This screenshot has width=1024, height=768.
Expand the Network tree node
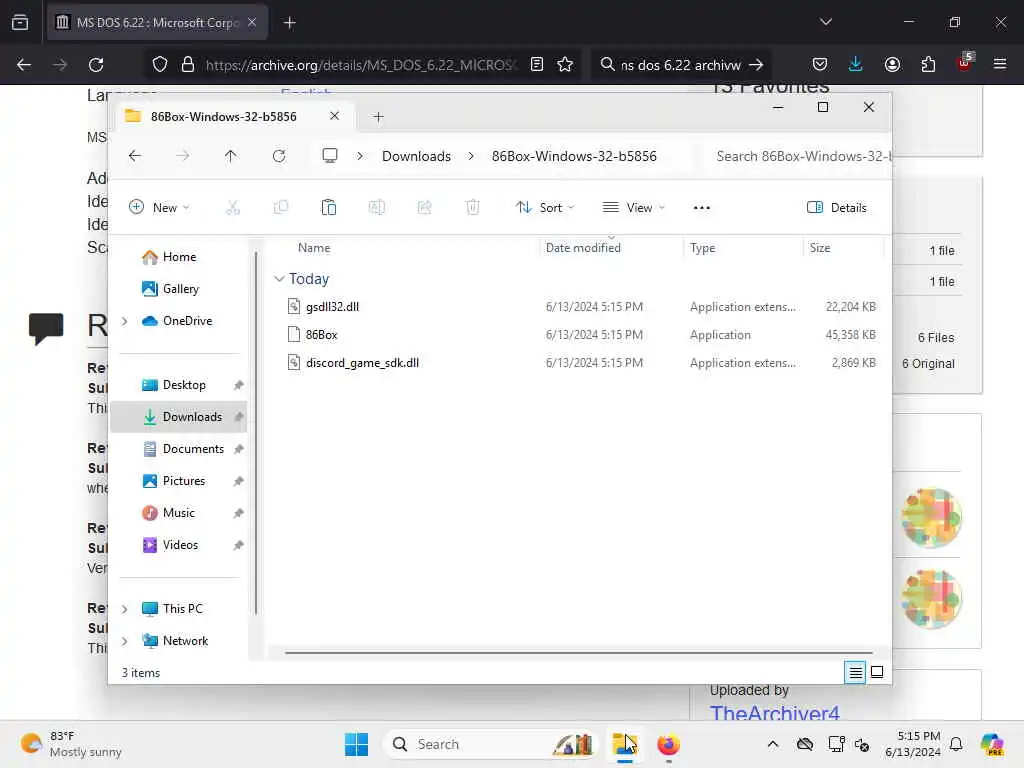coord(125,641)
